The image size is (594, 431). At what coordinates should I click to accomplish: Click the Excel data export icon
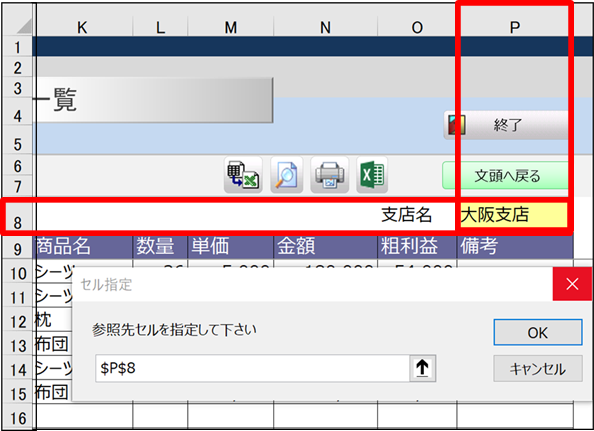[x=243, y=175]
